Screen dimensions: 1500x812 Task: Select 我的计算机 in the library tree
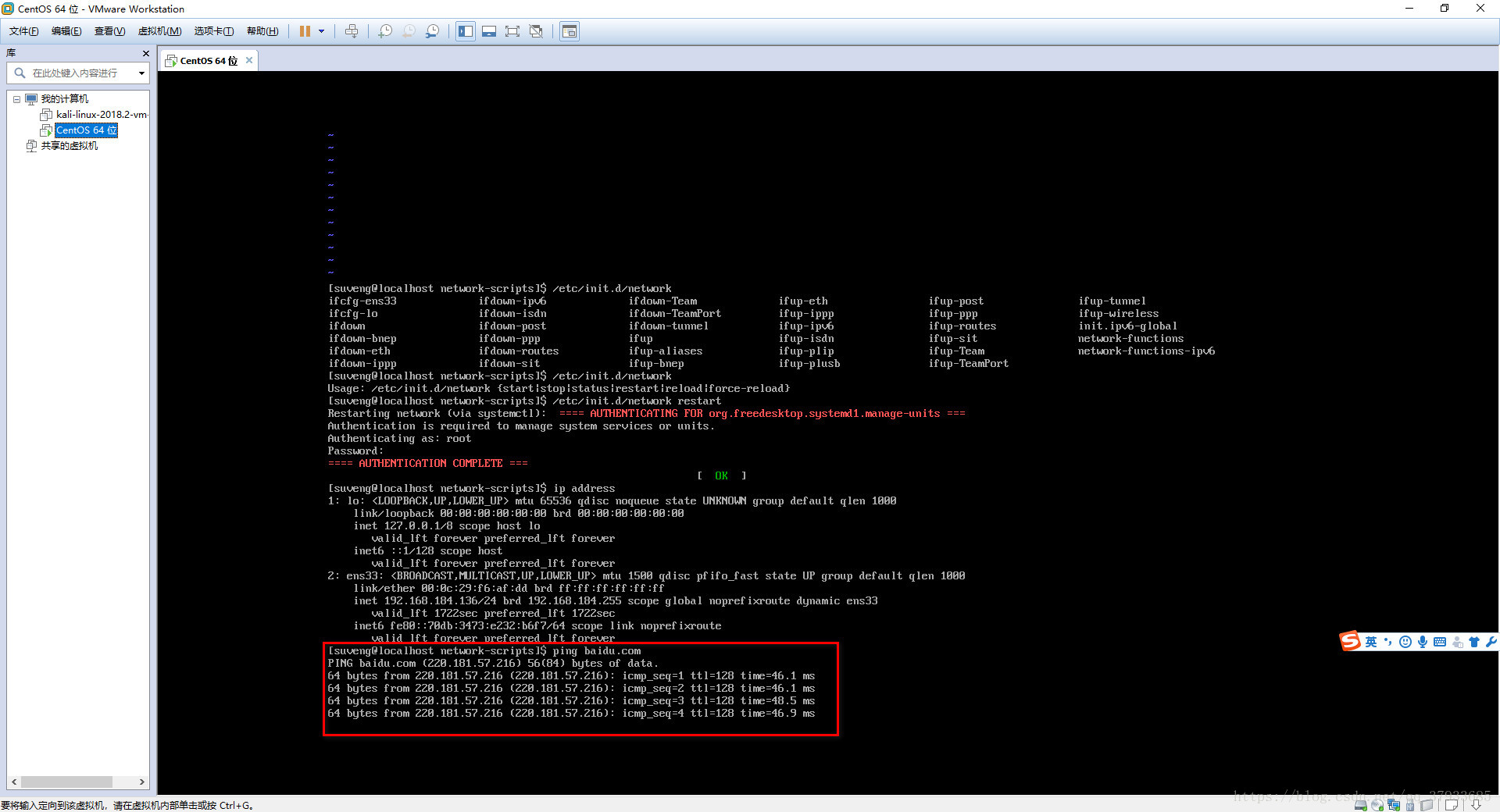pyautogui.click(x=65, y=99)
